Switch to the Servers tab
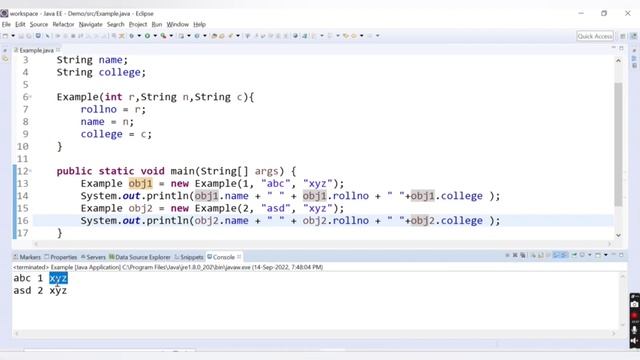 click(93, 257)
